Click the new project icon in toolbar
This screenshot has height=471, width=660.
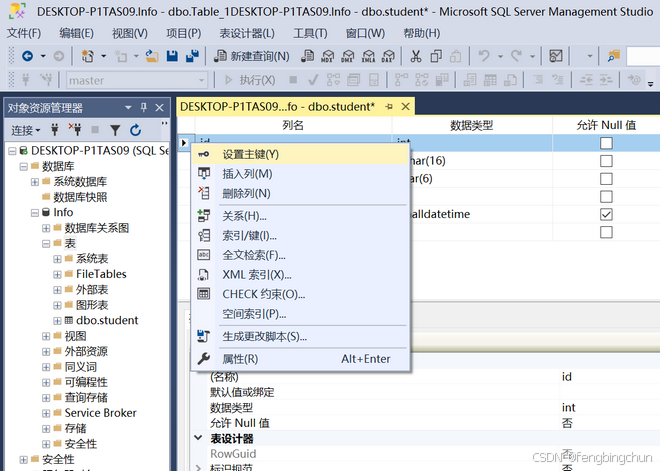(88, 56)
